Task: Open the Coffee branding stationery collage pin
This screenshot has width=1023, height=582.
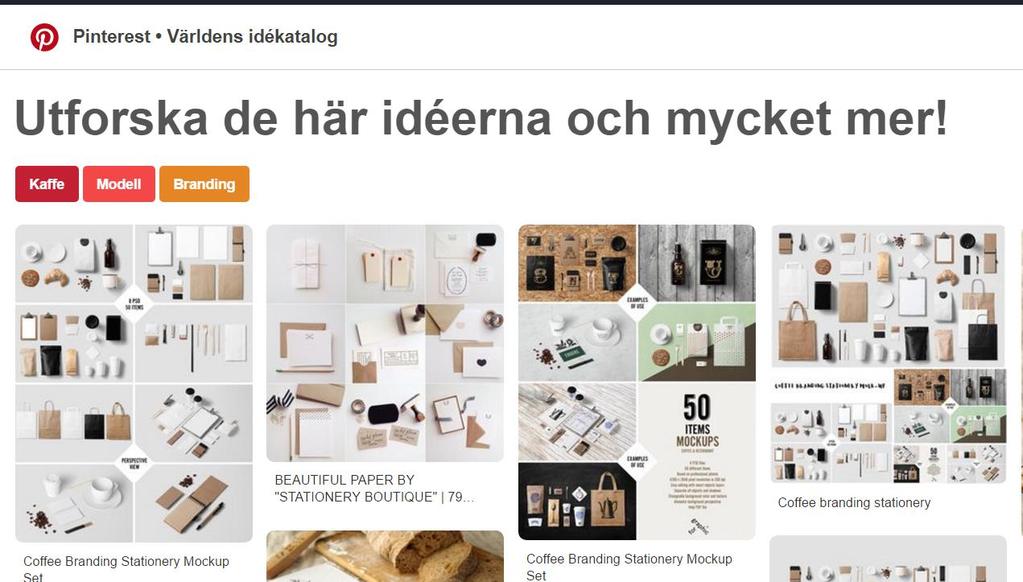Action: click(x=889, y=354)
